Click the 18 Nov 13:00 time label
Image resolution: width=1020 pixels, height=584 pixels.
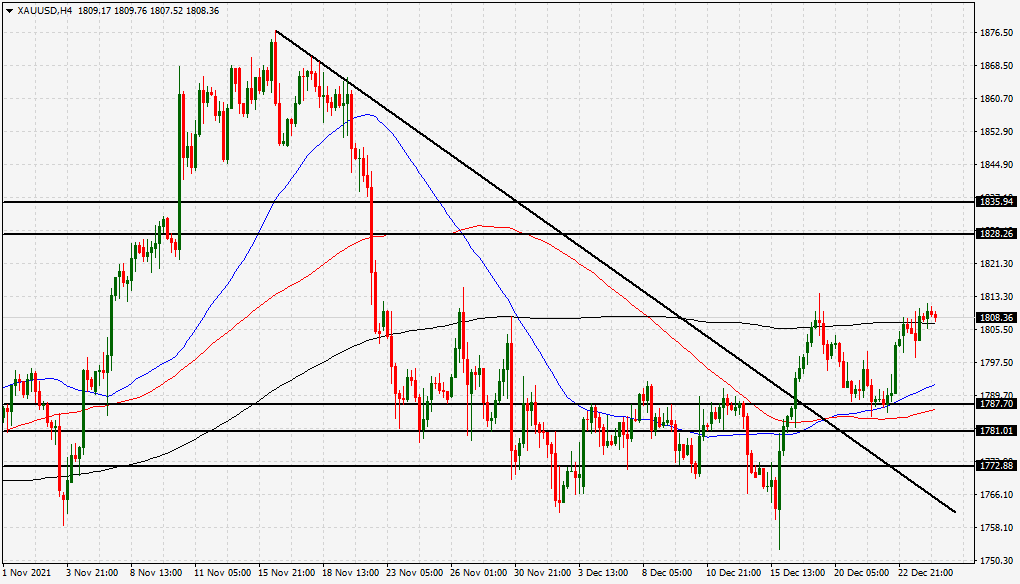(x=351, y=573)
